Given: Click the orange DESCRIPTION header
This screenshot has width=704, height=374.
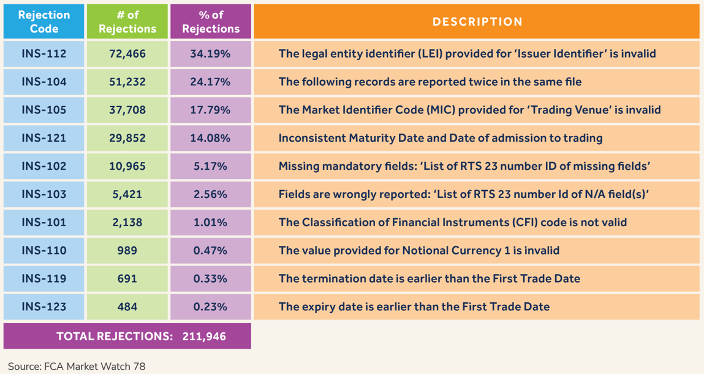Looking at the screenshot, I should tap(477, 22).
